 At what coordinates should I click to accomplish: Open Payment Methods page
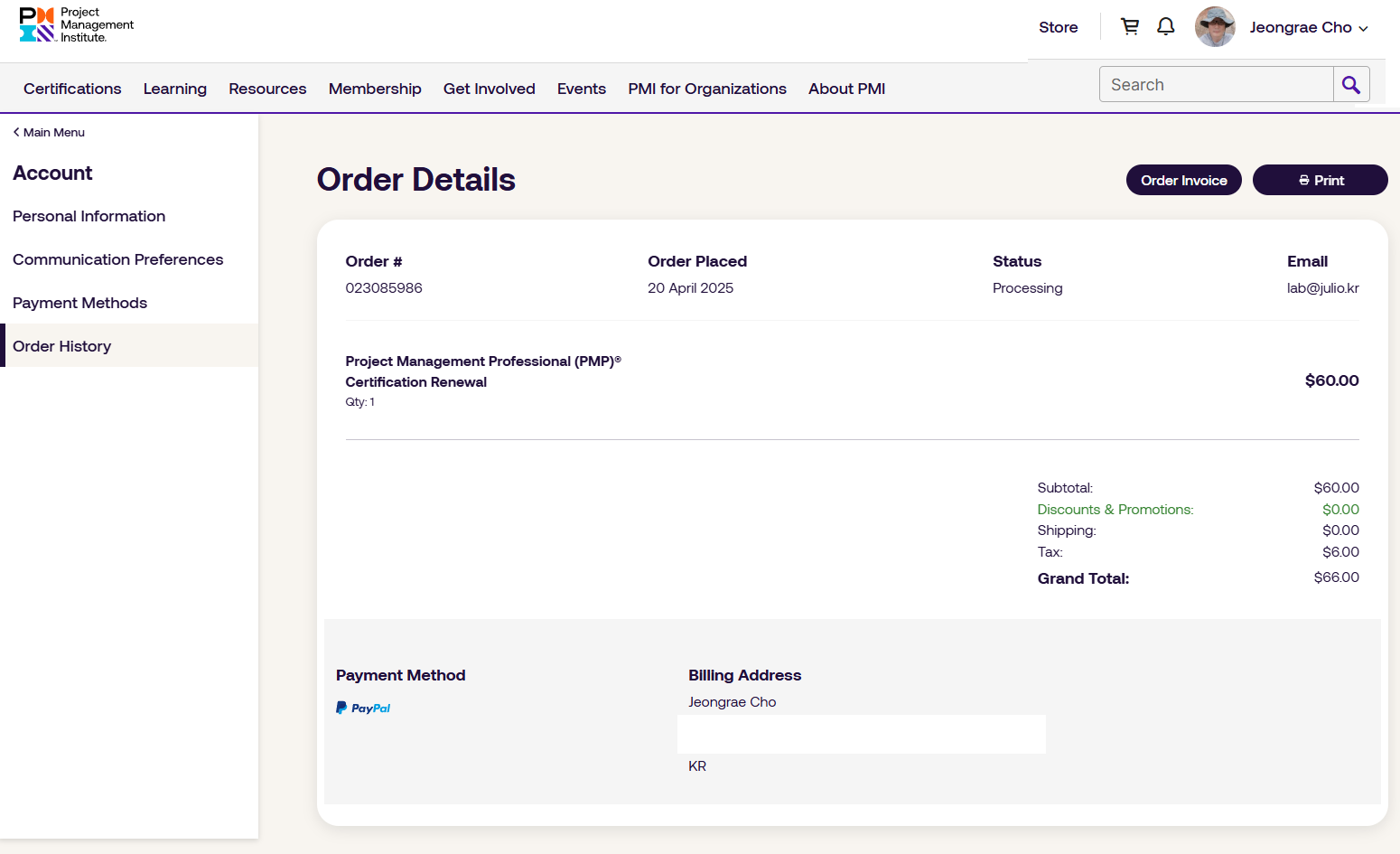point(80,303)
